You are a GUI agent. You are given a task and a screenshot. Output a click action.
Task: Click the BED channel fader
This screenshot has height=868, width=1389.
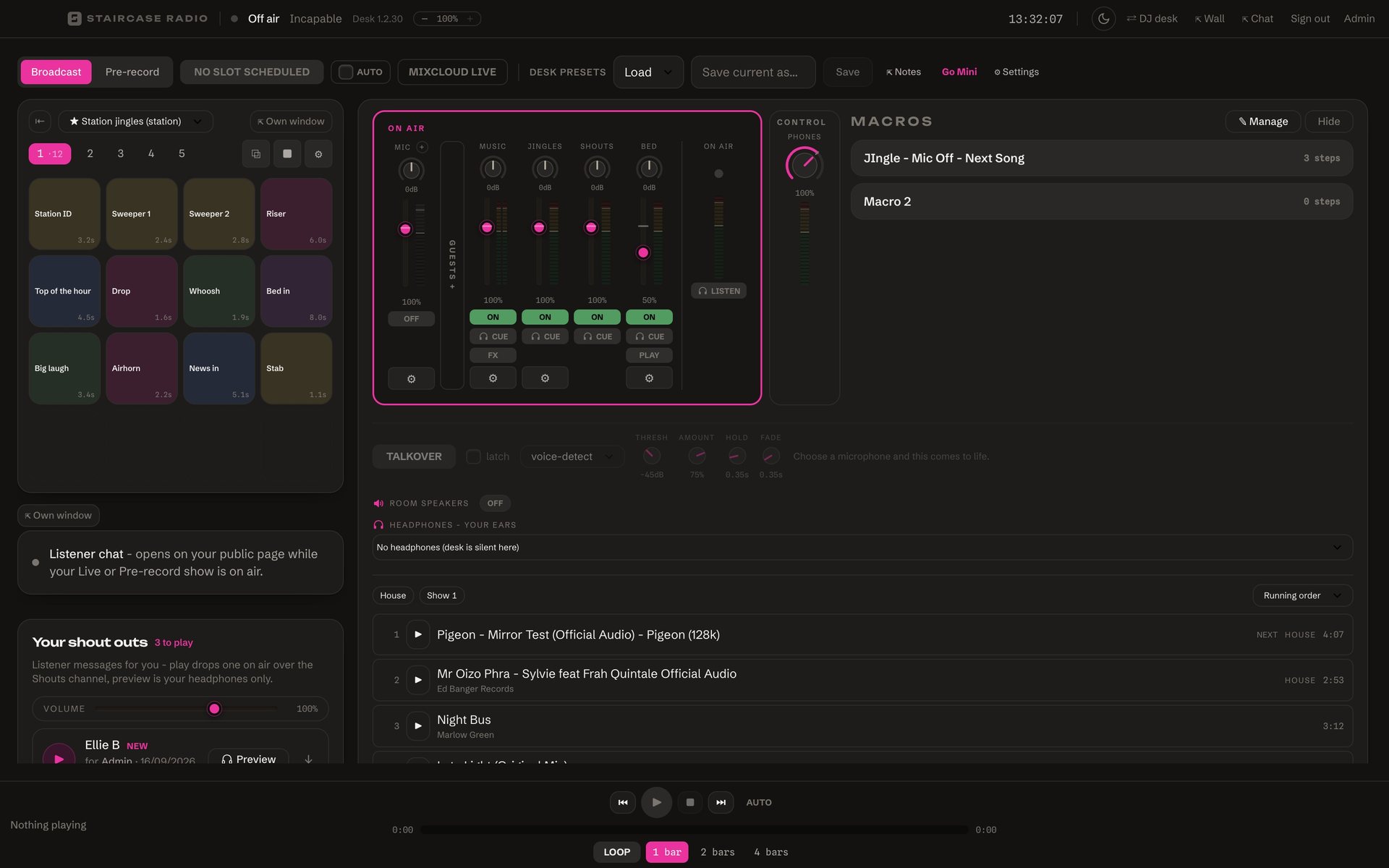tap(643, 252)
